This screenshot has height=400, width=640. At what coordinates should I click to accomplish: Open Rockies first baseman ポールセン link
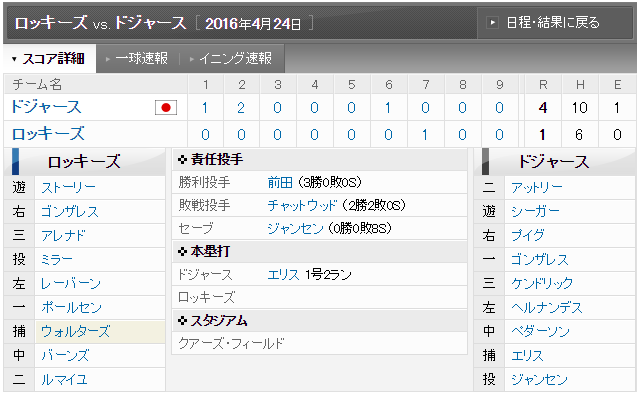click(71, 308)
